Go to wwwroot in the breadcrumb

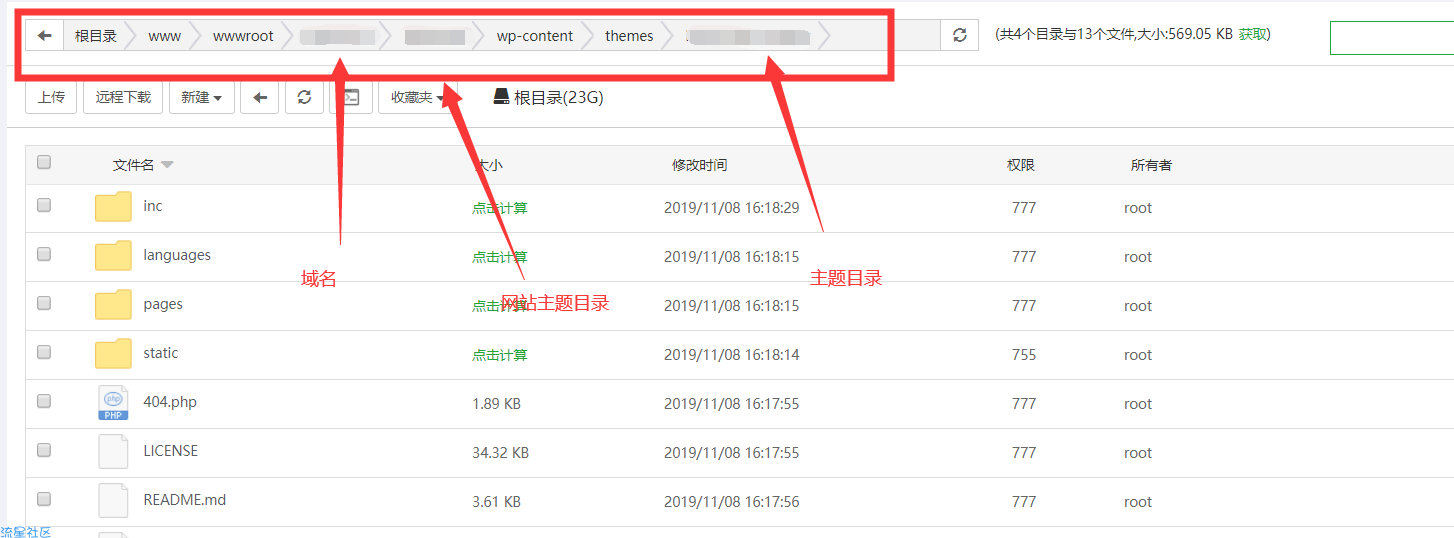[243, 36]
